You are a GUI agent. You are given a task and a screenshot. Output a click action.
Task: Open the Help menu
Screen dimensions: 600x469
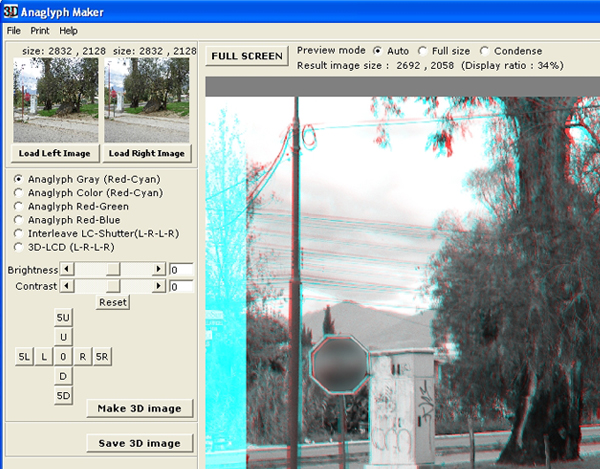[x=68, y=31]
